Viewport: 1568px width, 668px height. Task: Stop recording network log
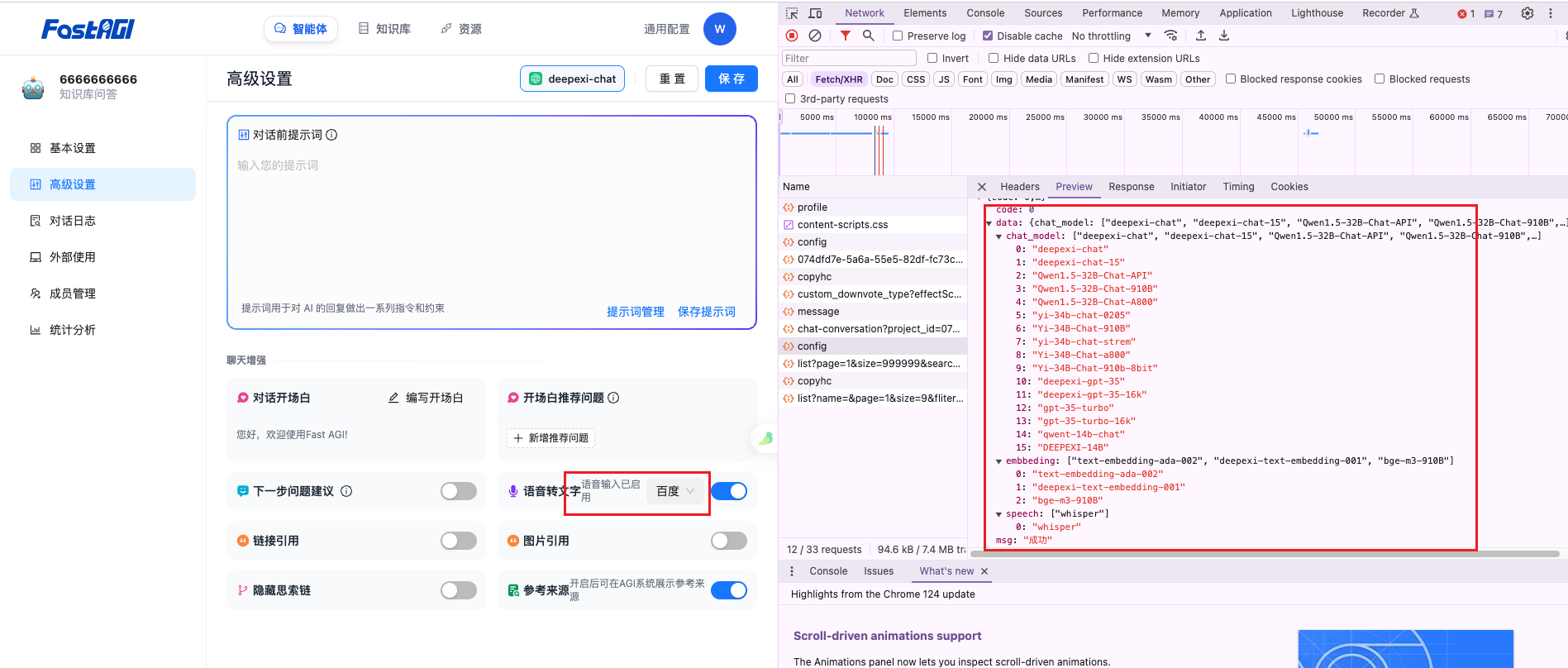(x=792, y=36)
